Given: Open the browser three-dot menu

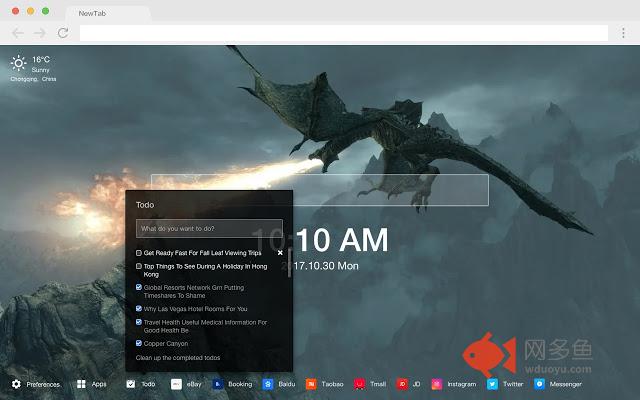Looking at the screenshot, I should point(623,33).
